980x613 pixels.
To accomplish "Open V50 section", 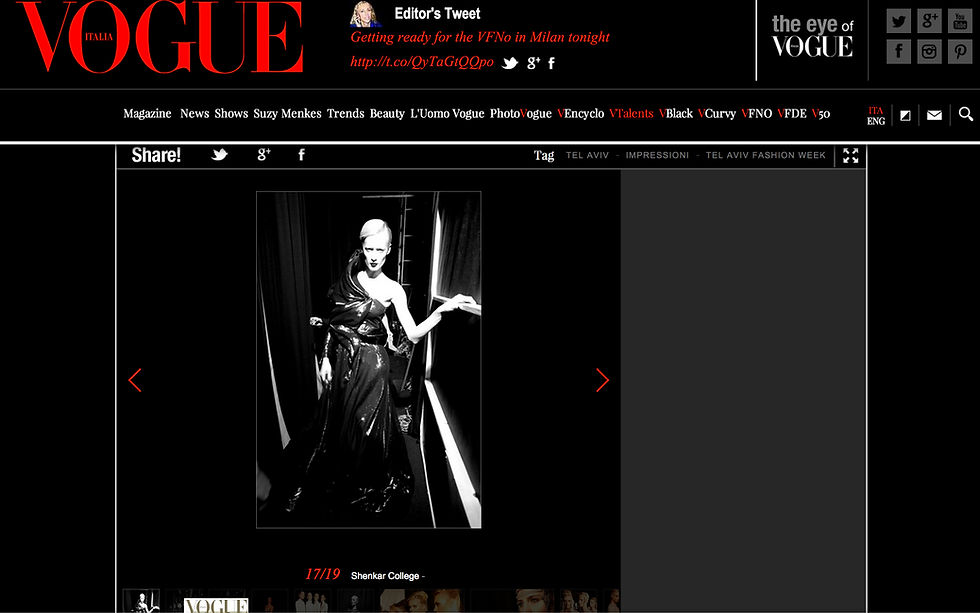I will tap(821, 114).
